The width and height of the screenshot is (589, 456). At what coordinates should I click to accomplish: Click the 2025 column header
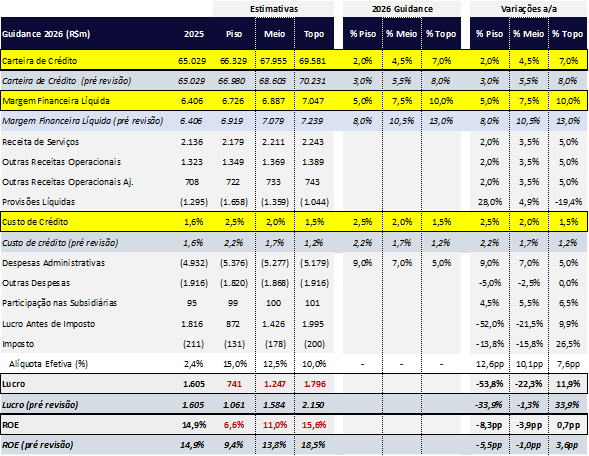194,34
